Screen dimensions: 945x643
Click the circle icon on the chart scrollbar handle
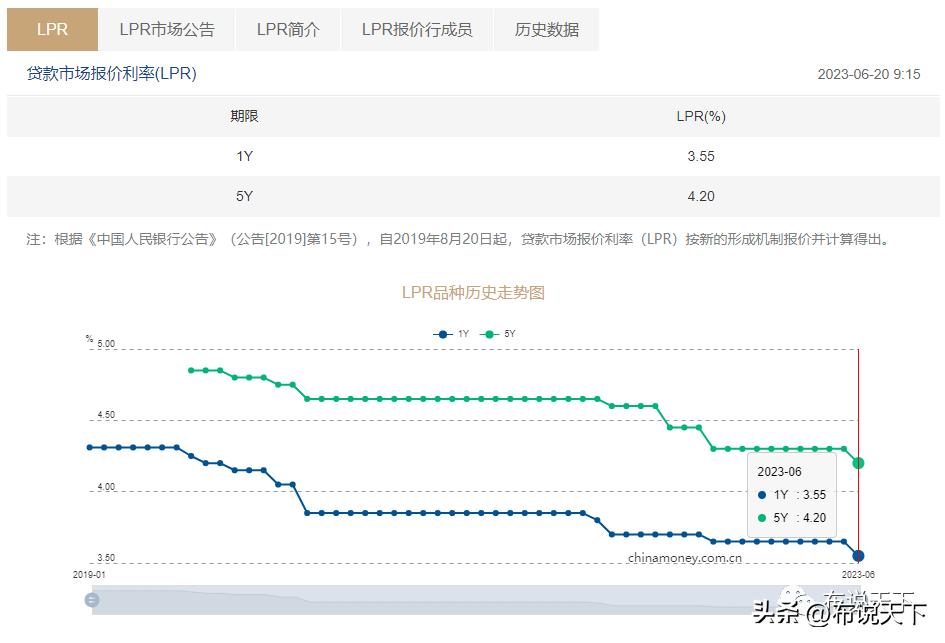pyautogui.click(x=92, y=600)
